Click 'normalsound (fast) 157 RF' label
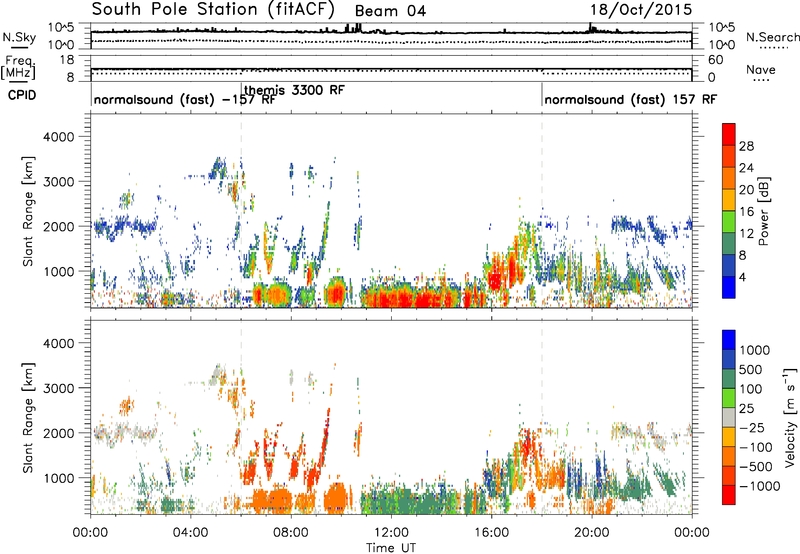 click(x=630, y=99)
